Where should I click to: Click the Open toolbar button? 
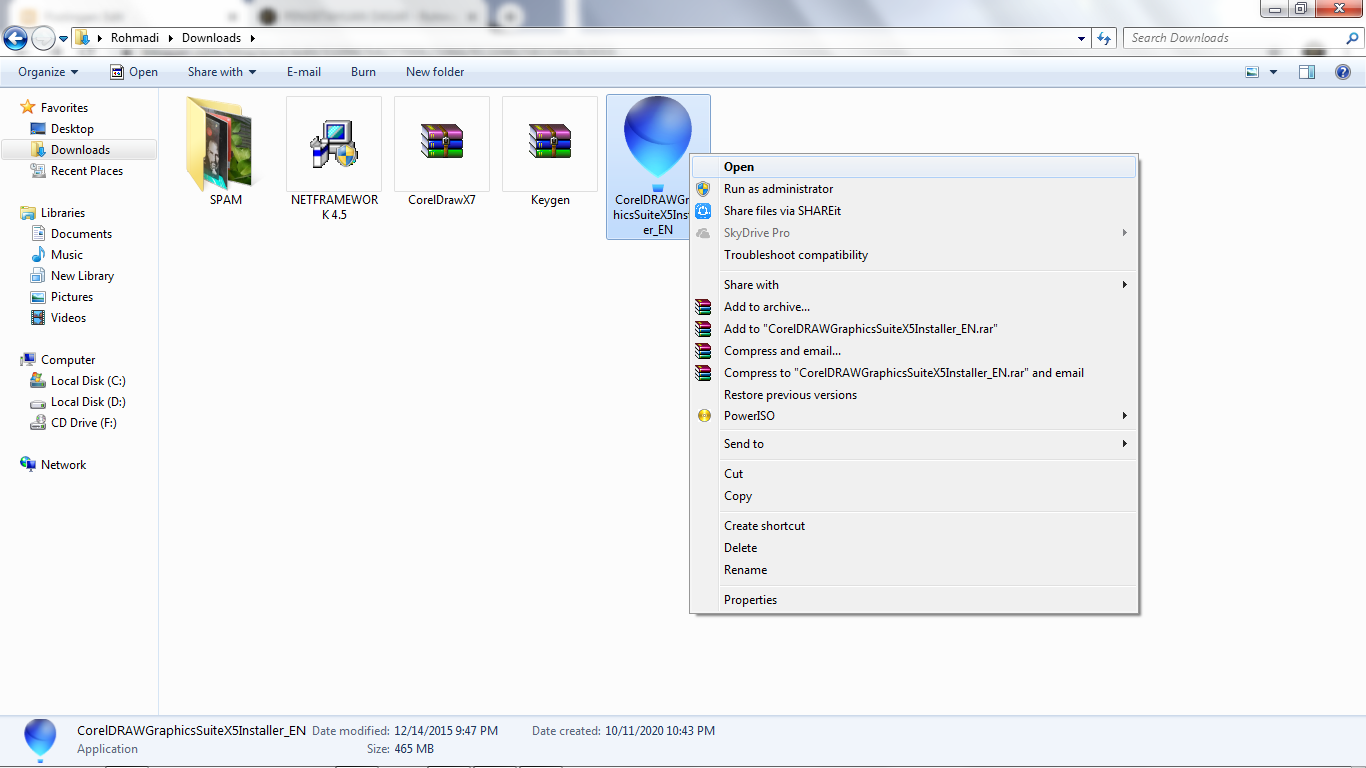134,72
